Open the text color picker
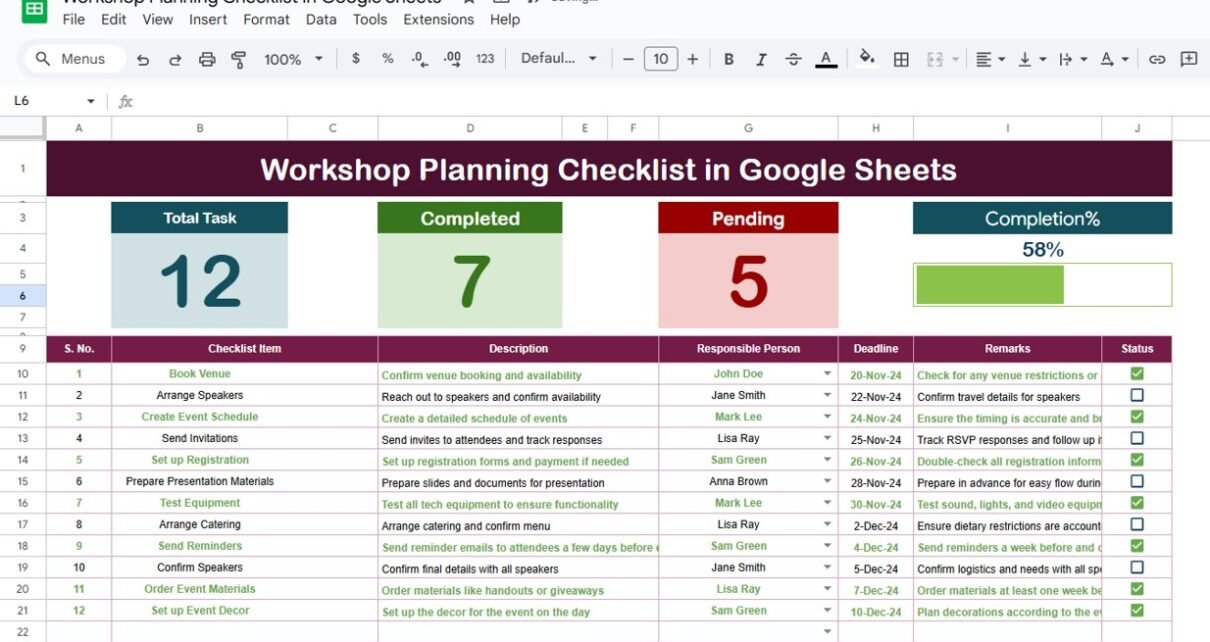This screenshot has width=1210, height=642. point(826,59)
